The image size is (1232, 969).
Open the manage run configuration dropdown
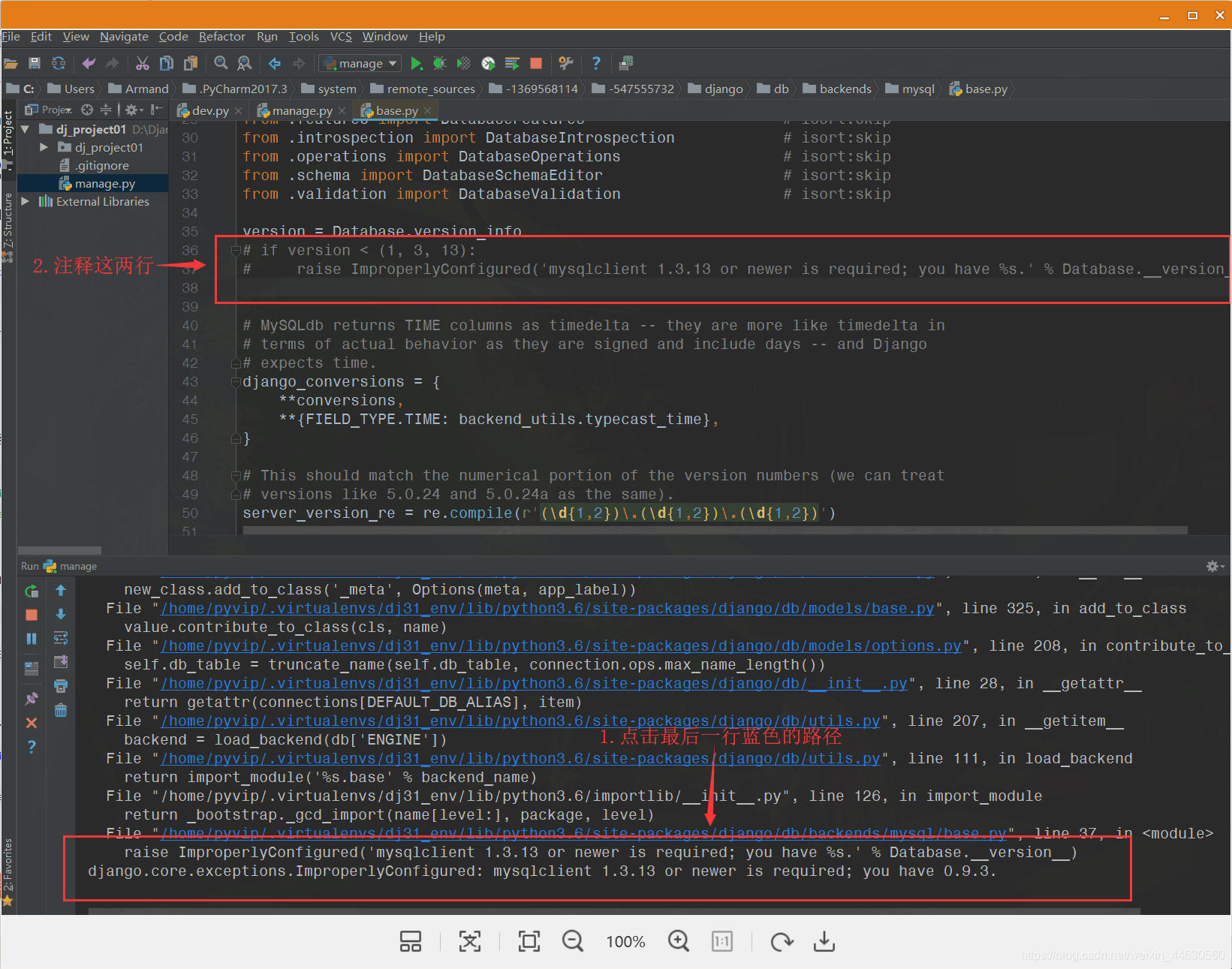point(360,64)
